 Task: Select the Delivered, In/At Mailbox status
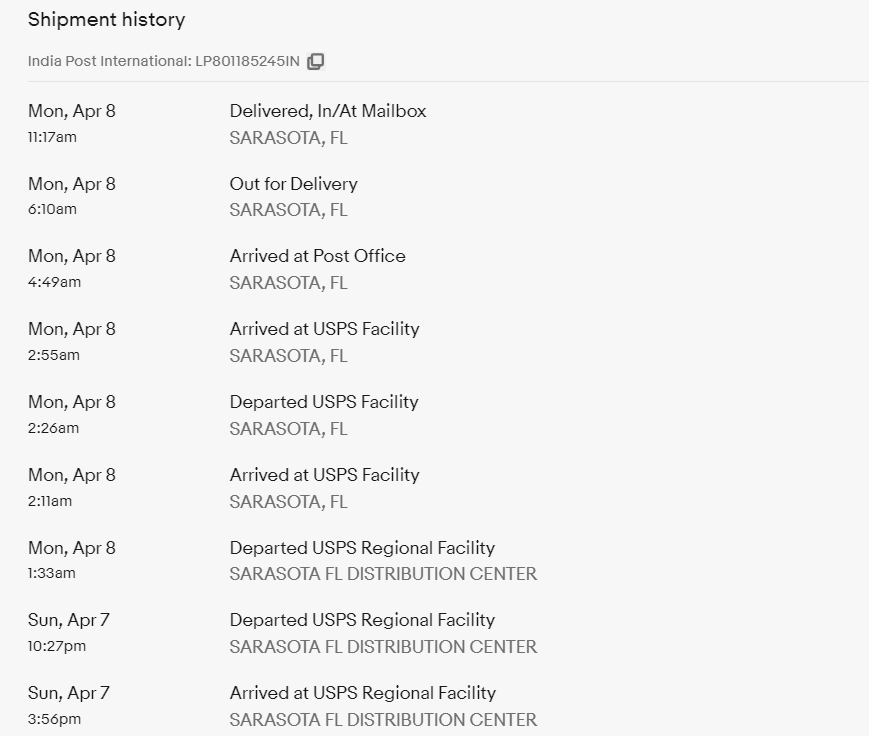(x=328, y=111)
